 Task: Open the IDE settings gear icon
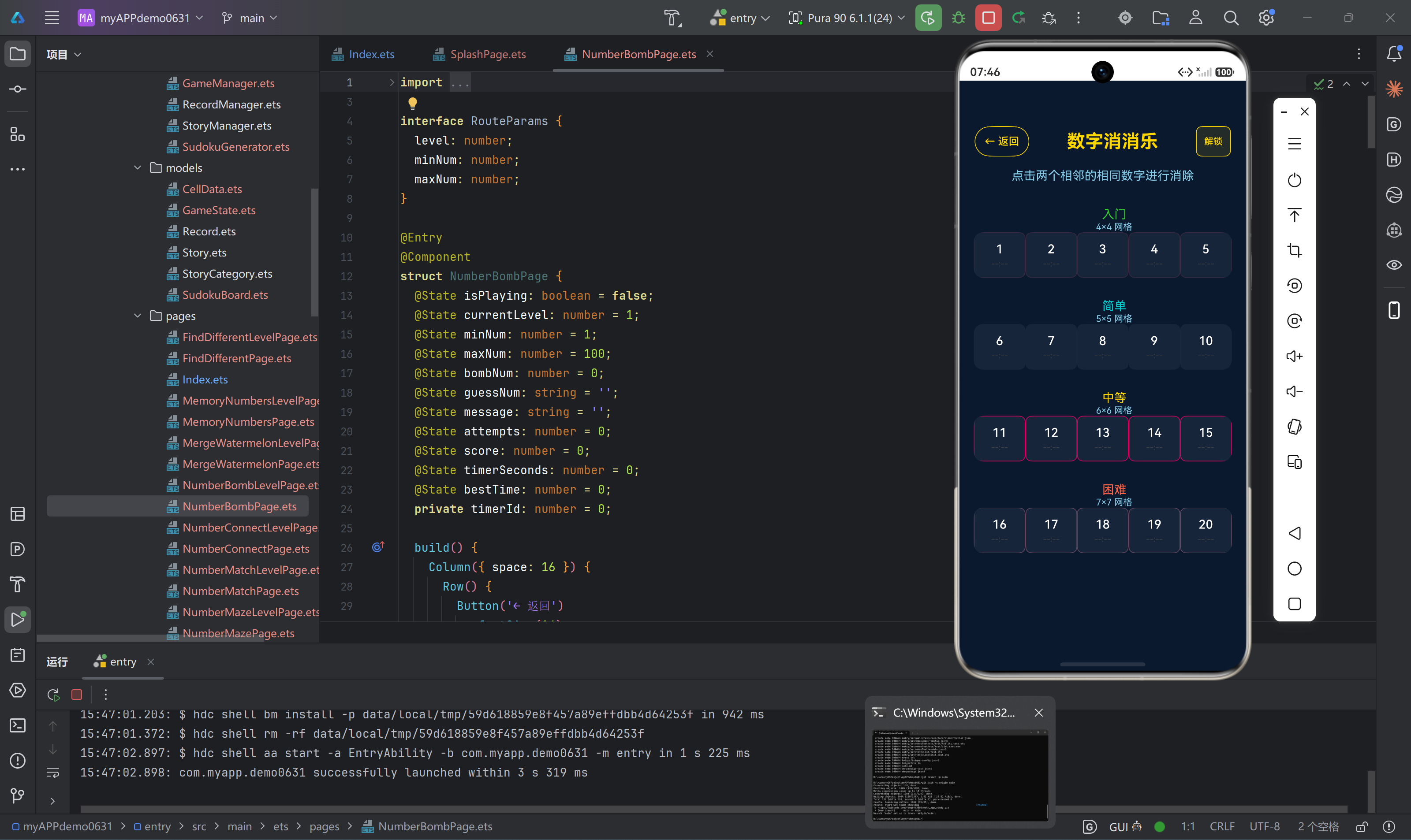tap(1266, 18)
